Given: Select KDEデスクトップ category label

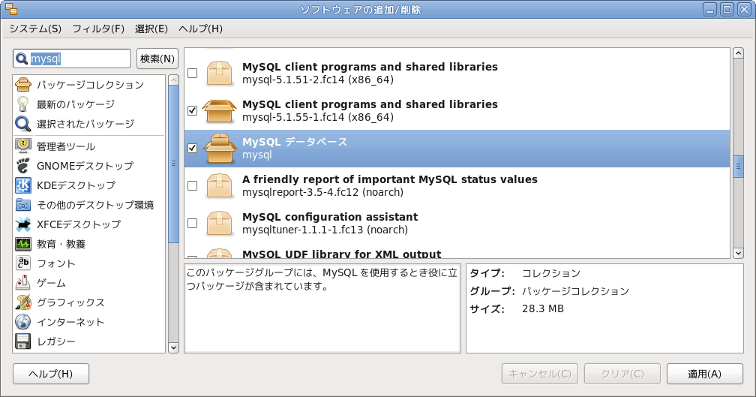Looking at the screenshot, I should [x=76, y=185].
